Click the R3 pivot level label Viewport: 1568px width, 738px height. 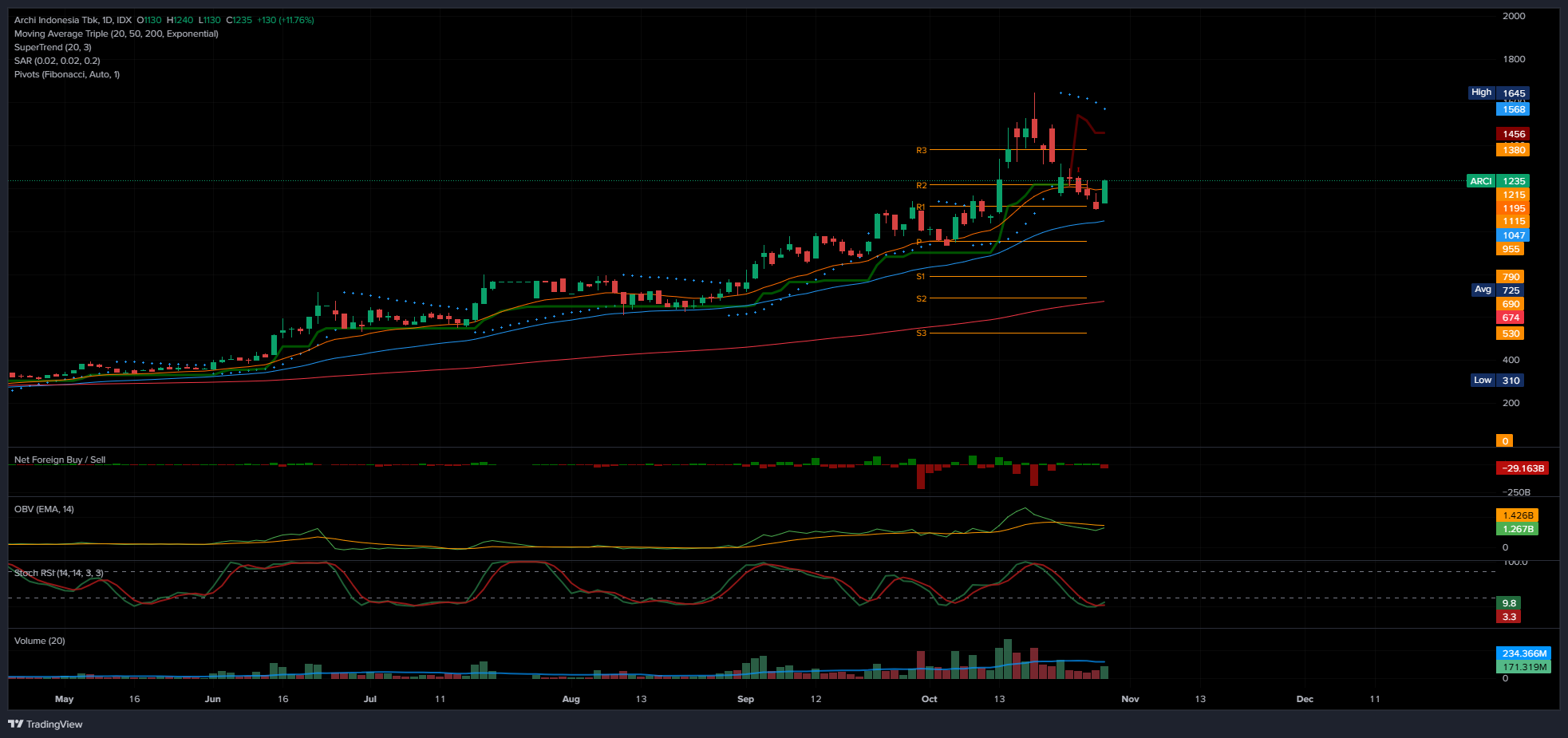tap(921, 150)
